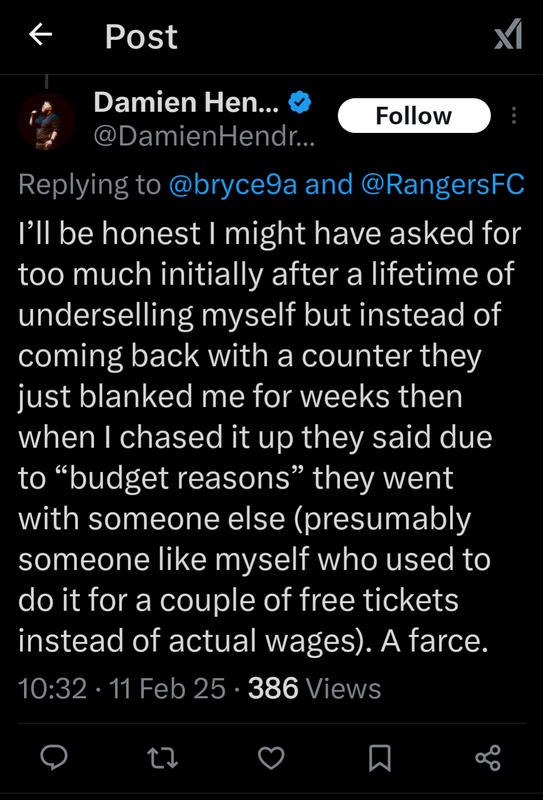Viewport: 543px width, 800px height.
Task: Open the three-dot more options menu
Action: tap(513, 116)
